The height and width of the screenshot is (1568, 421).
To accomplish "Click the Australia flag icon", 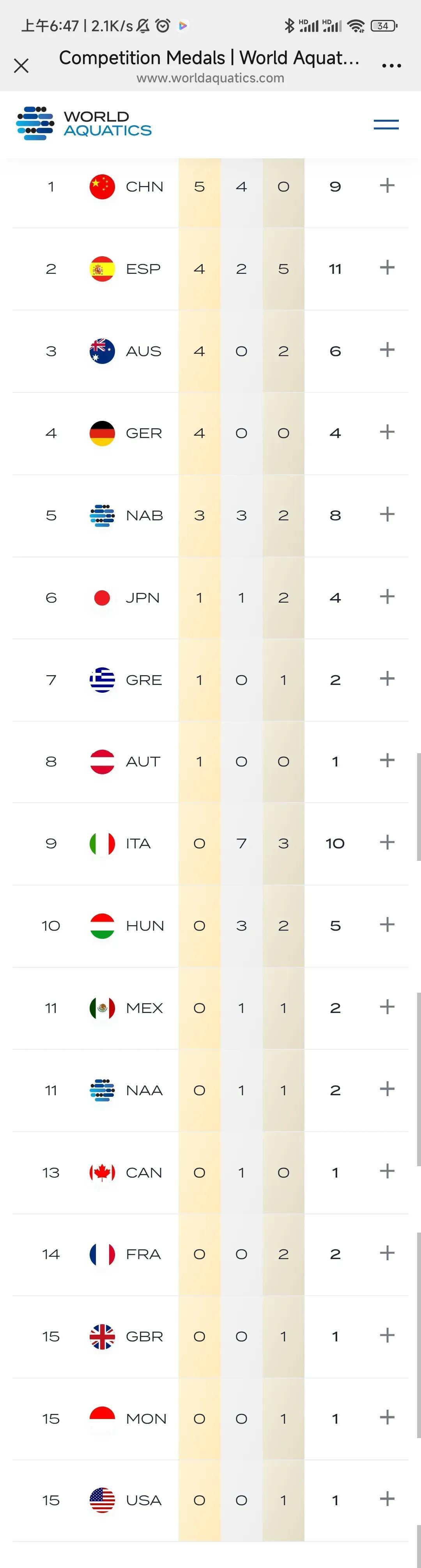I will 102,351.
